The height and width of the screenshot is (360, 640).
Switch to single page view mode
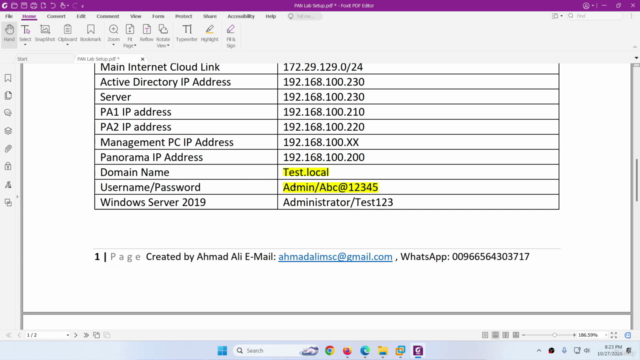[485, 335]
